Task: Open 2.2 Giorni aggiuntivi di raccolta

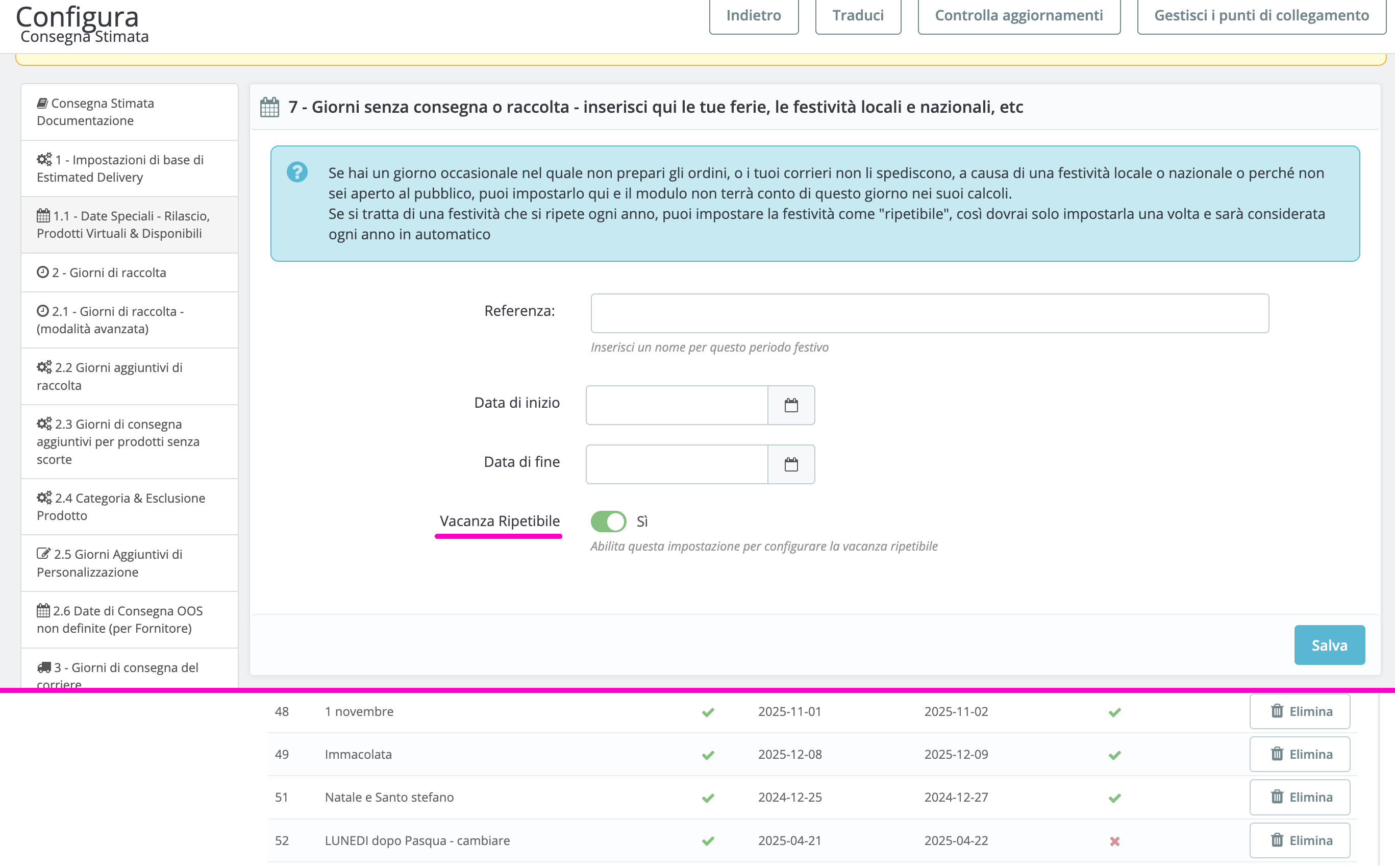Action: point(130,376)
